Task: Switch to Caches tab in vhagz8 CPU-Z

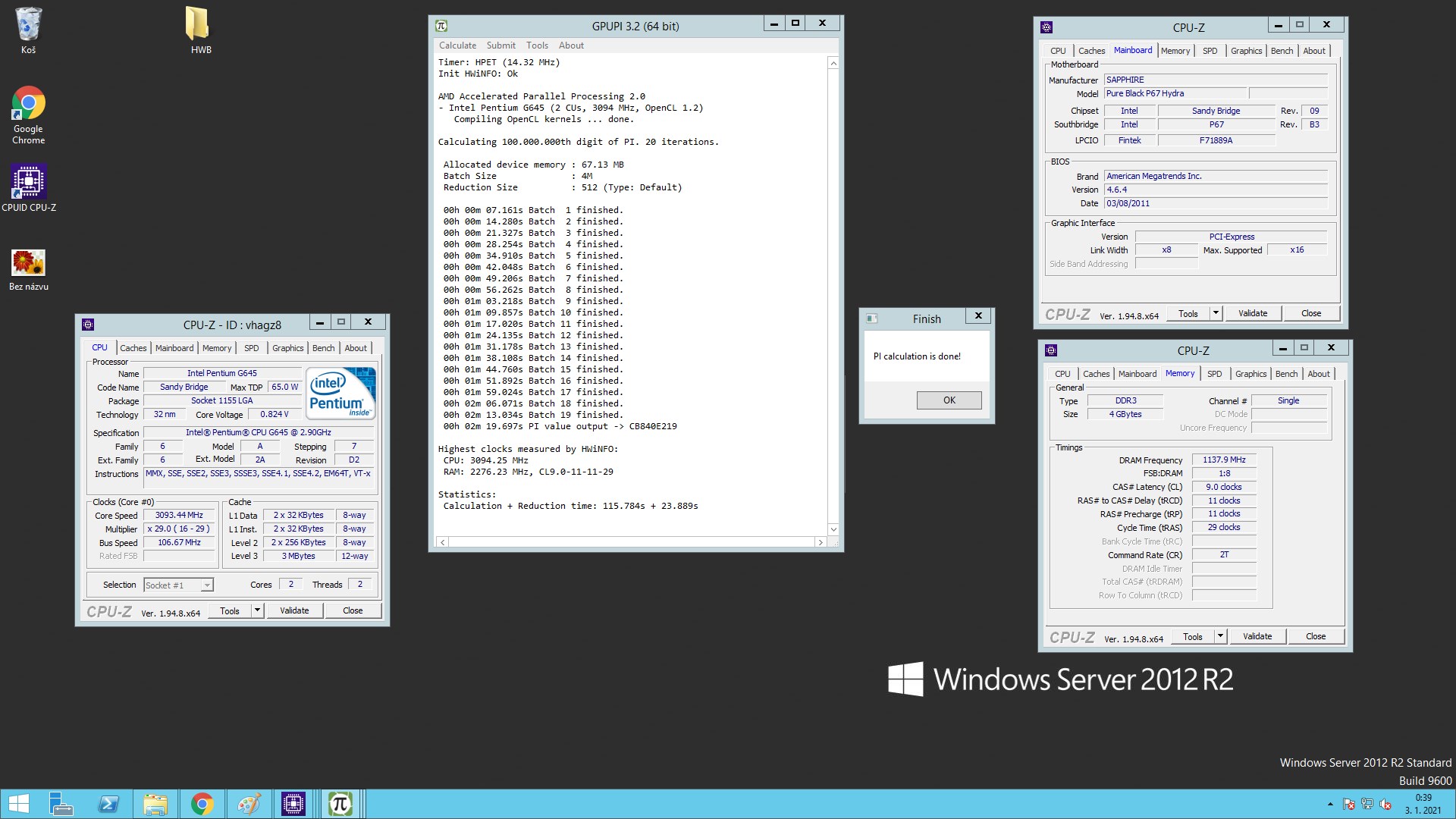Action: [x=133, y=348]
